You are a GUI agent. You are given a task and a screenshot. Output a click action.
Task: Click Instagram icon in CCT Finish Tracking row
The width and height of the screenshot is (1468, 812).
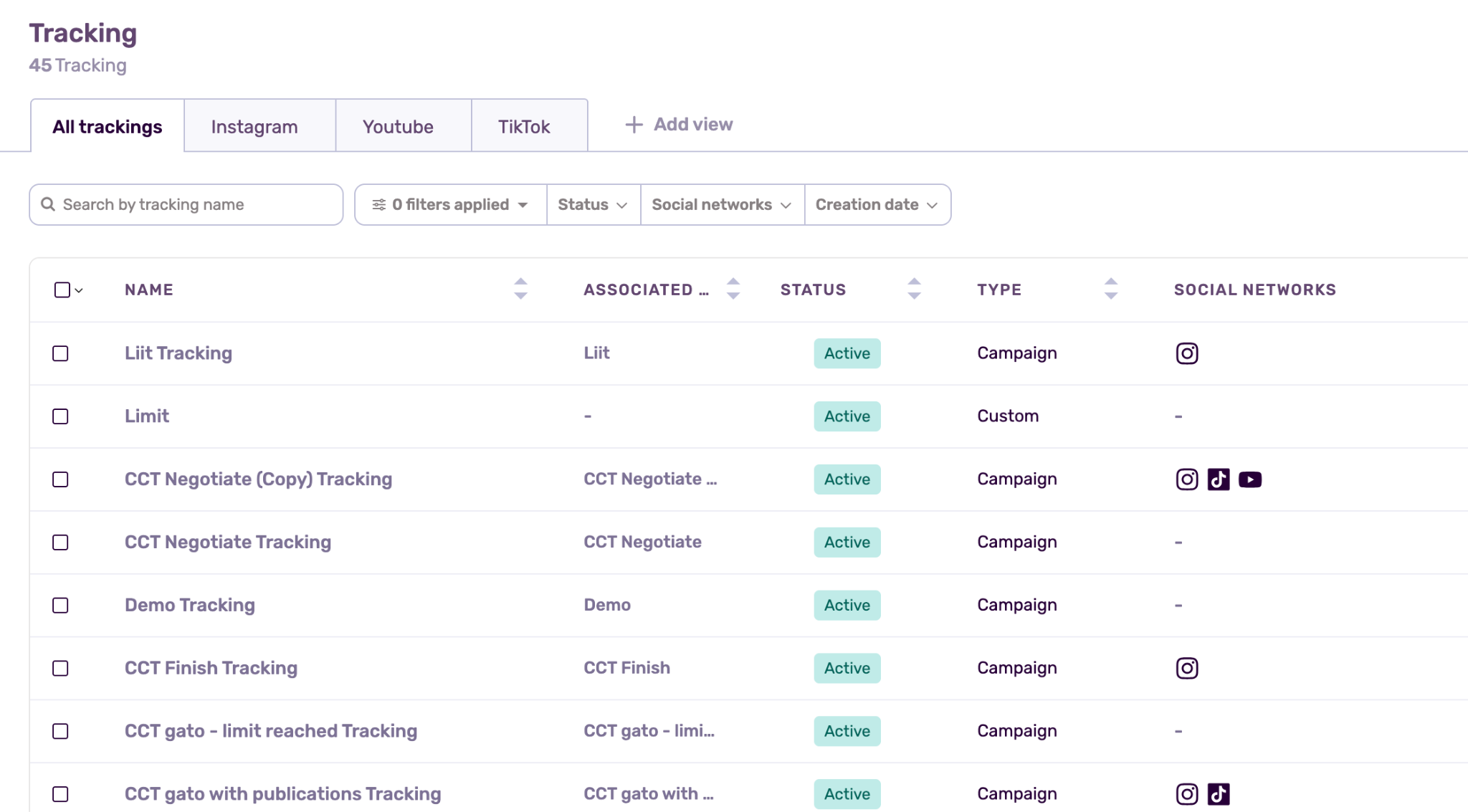[1186, 668]
